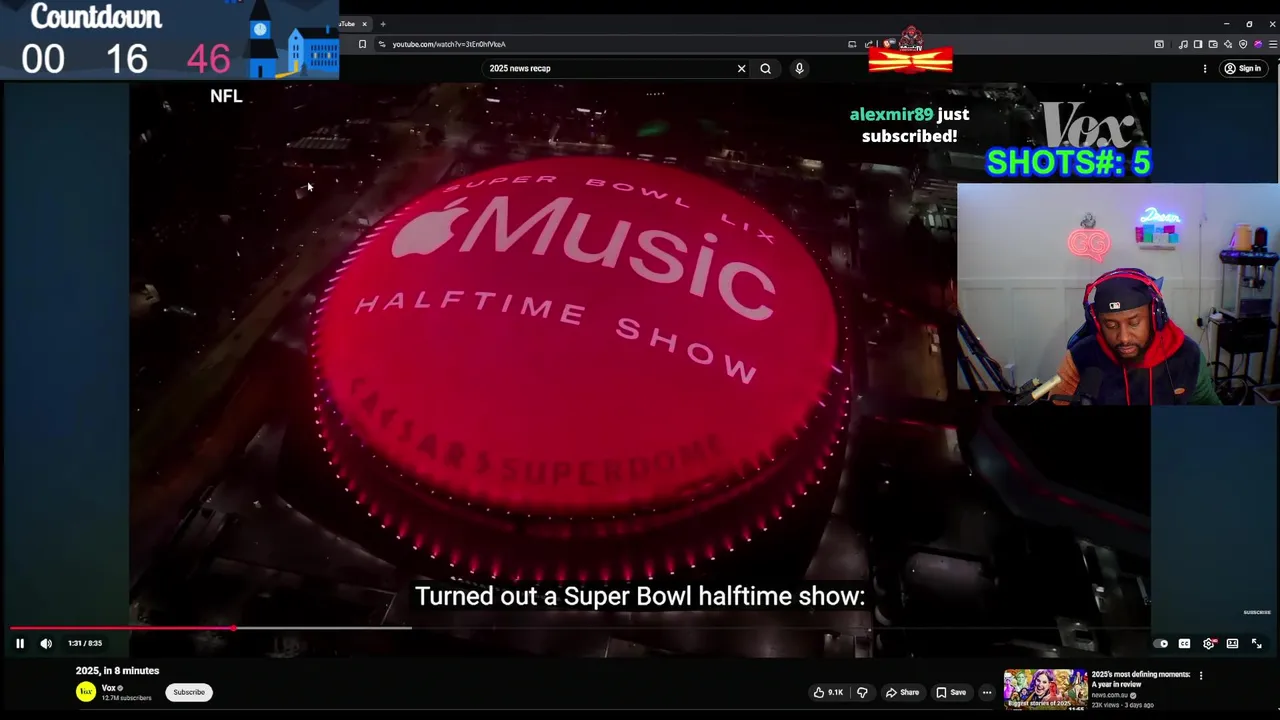Toggle the autoplay switch in player controls
The height and width of the screenshot is (720, 1280).
[1160, 644]
